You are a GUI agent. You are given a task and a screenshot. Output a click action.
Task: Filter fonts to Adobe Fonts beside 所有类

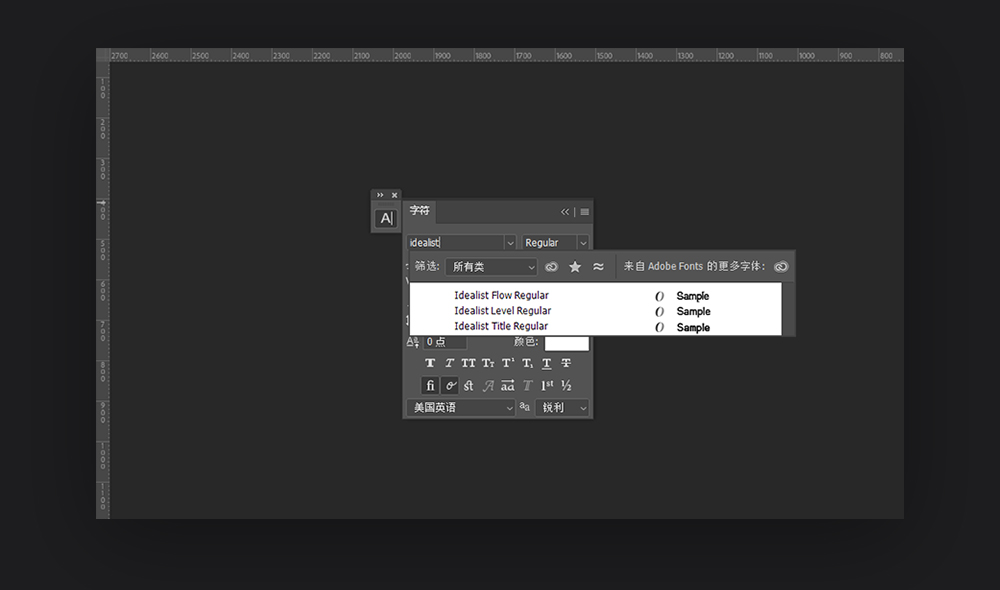click(x=552, y=267)
